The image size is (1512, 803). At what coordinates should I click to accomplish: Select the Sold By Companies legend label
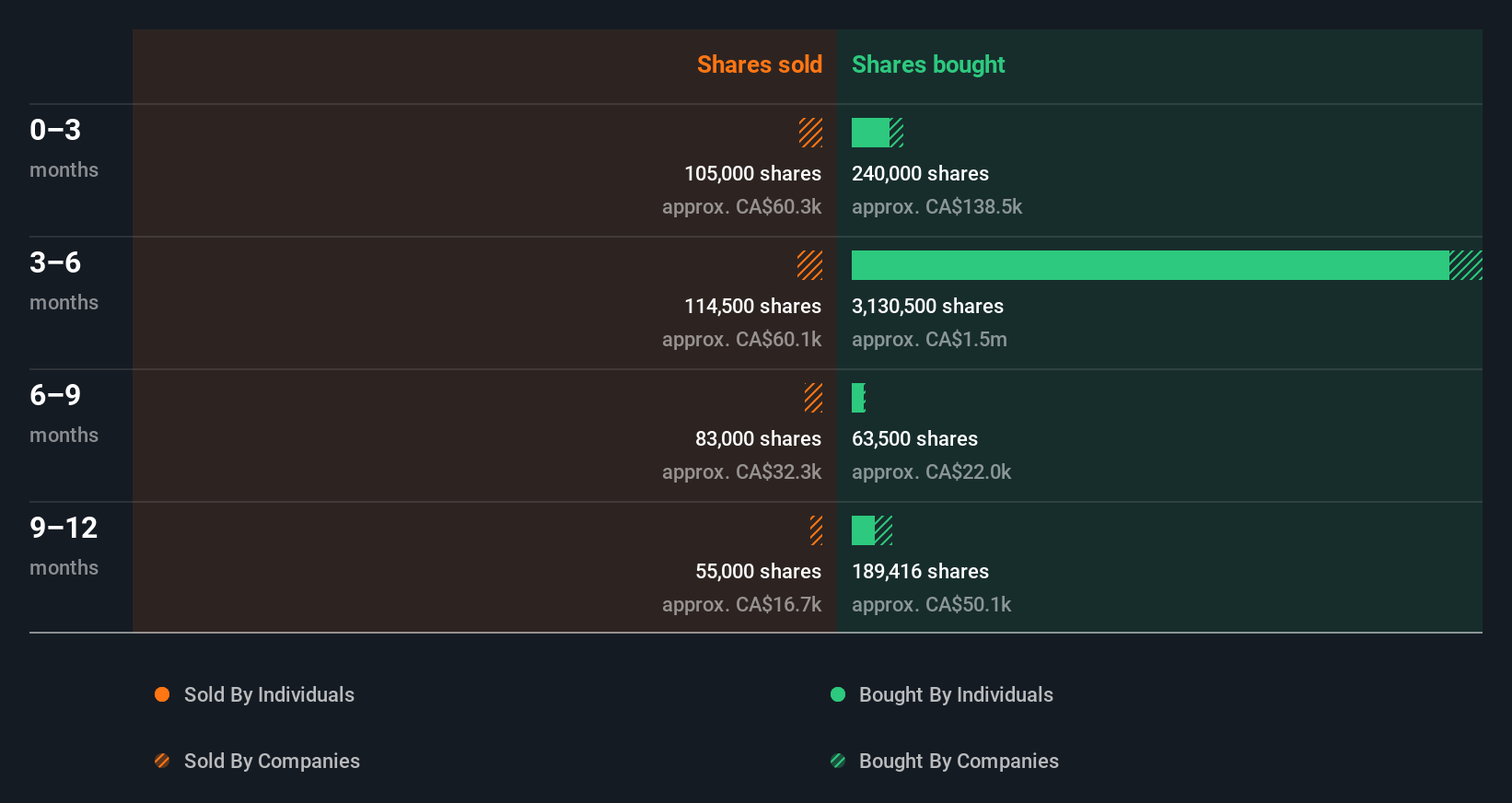272,762
